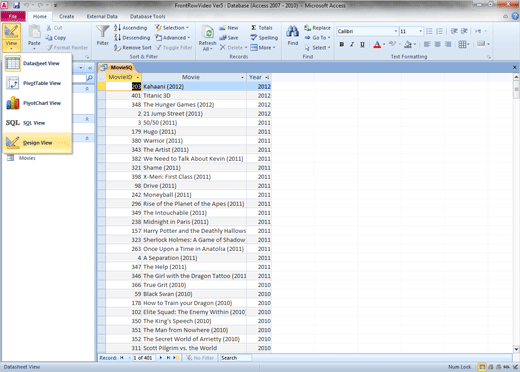Viewport: 520px width, 372px height.
Task: Add a New record from ribbon
Action: point(229,28)
